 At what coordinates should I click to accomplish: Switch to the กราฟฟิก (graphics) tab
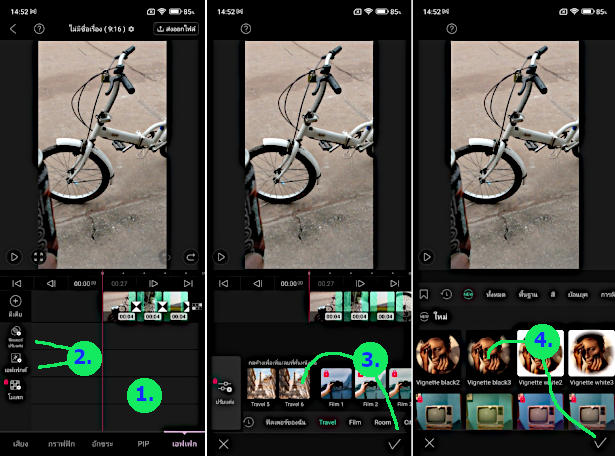(61, 444)
